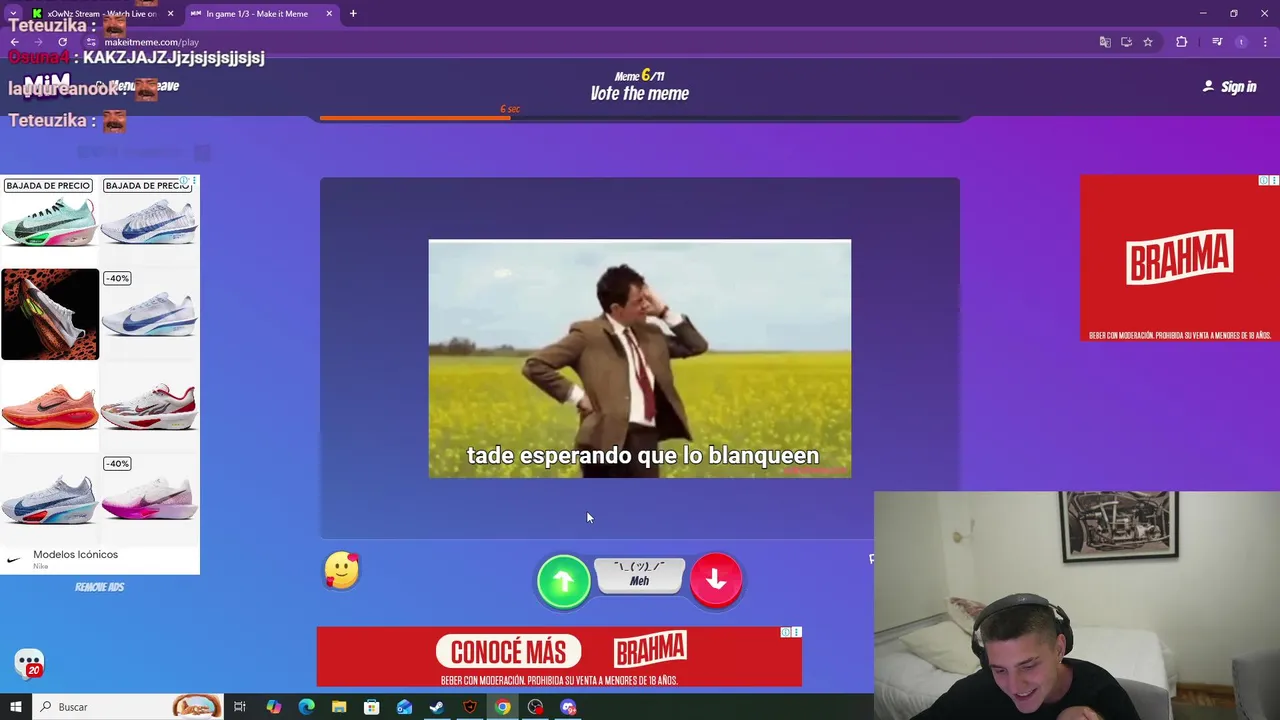Open the Windows Start menu
The image size is (1280, 720).
tap(15, 707)
